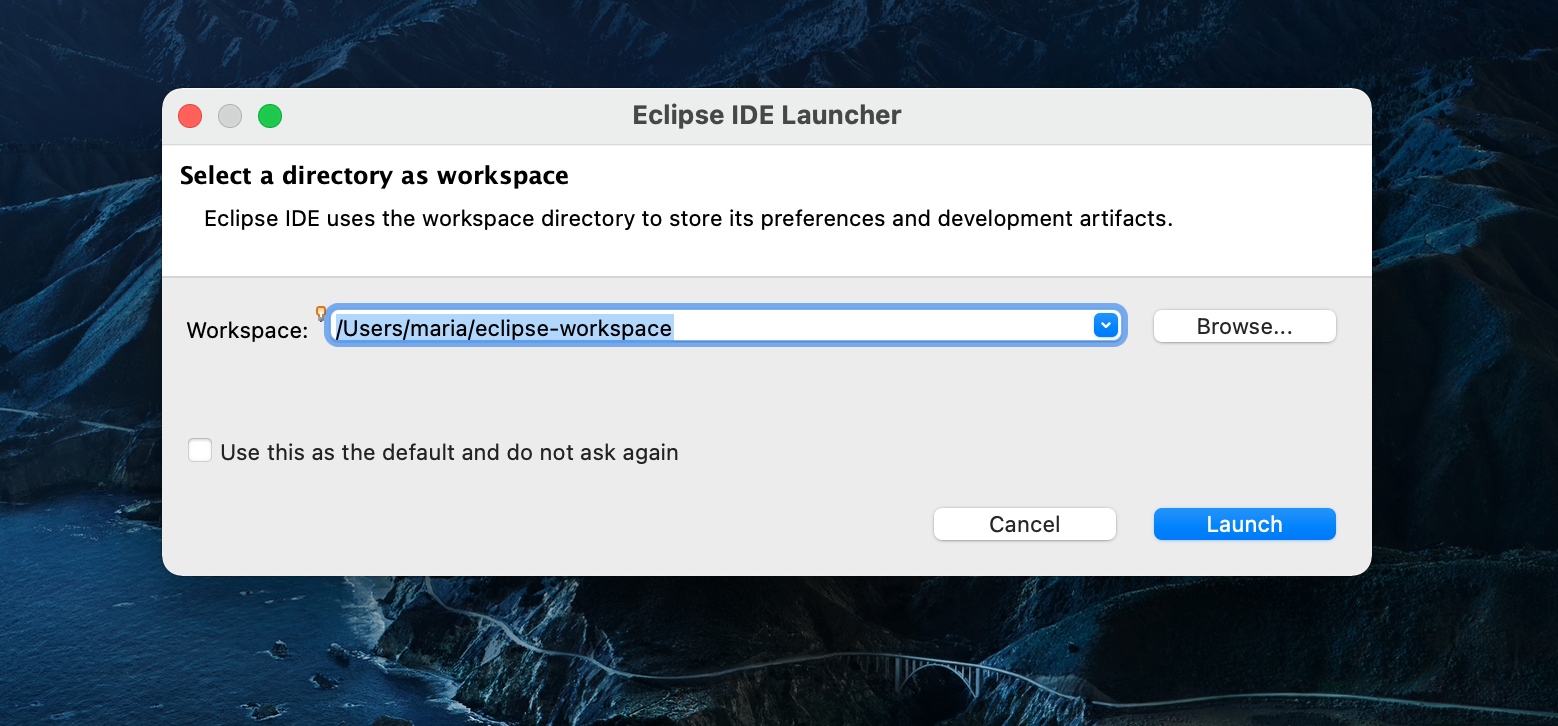1558x726 pixels.
Task: Click the 'Select a directory as workspace' heading
Action: pyautogui.click(x=374, y=176)
